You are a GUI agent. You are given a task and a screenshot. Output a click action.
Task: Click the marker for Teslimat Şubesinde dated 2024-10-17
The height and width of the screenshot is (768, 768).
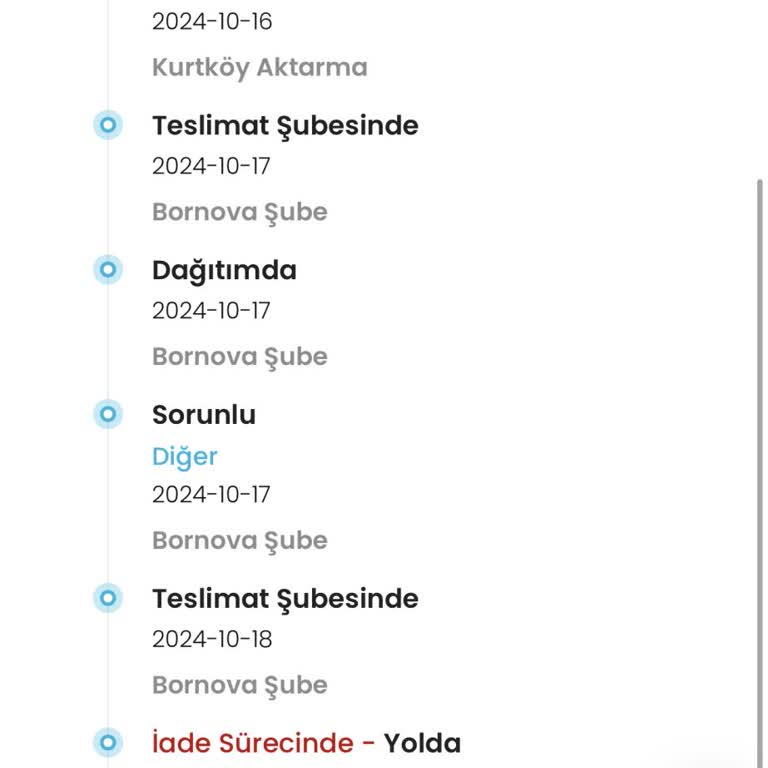coord(108,126)
